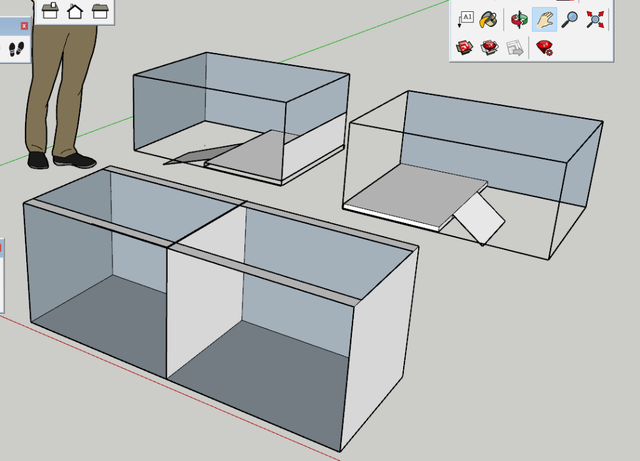
Task: Choose the Zoom magnifier tool
Action: click(570, 18)
